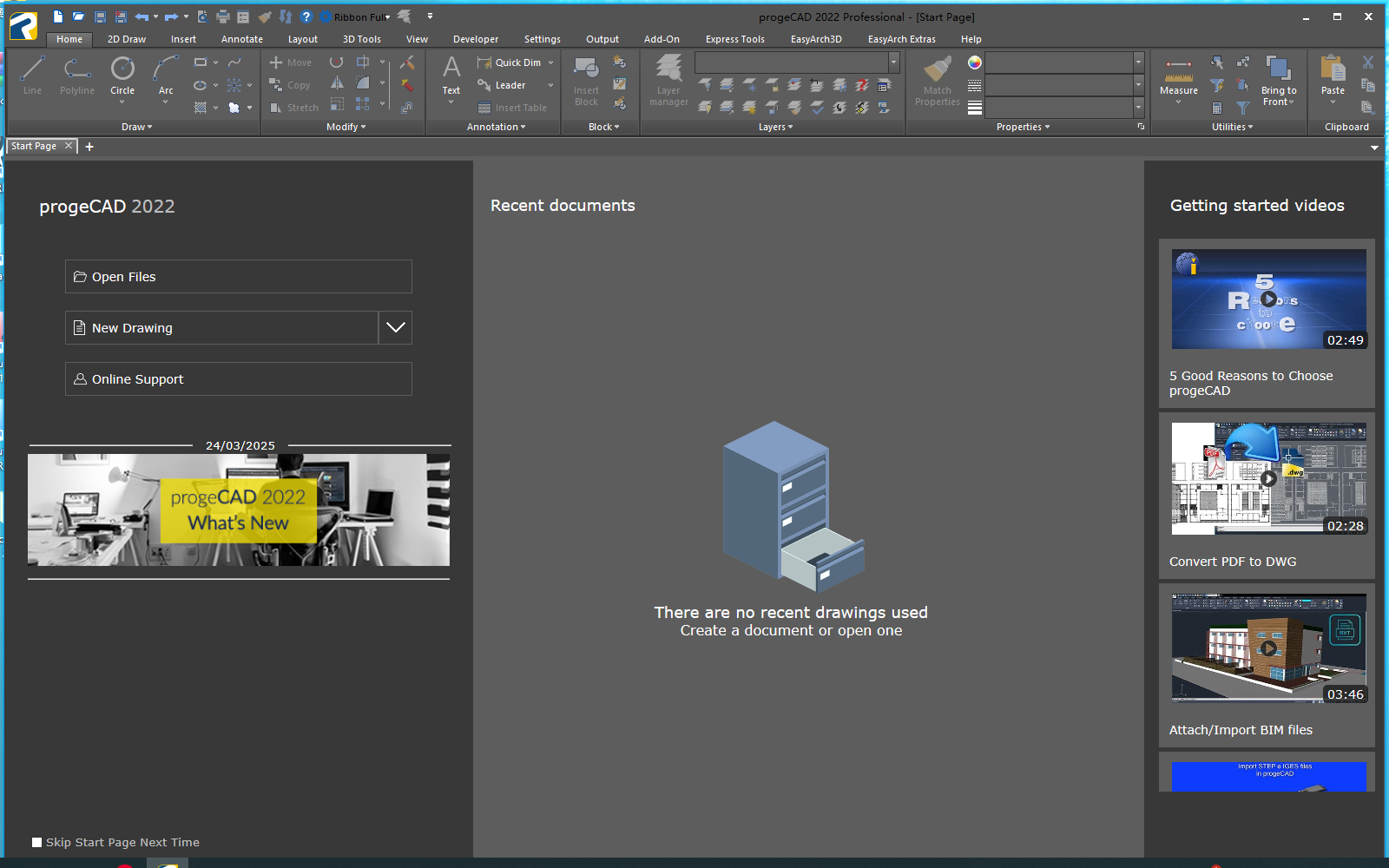This screenshot has height=868, width=1389.
Task: Close the Start Page tab
Action: pos(69,146)
